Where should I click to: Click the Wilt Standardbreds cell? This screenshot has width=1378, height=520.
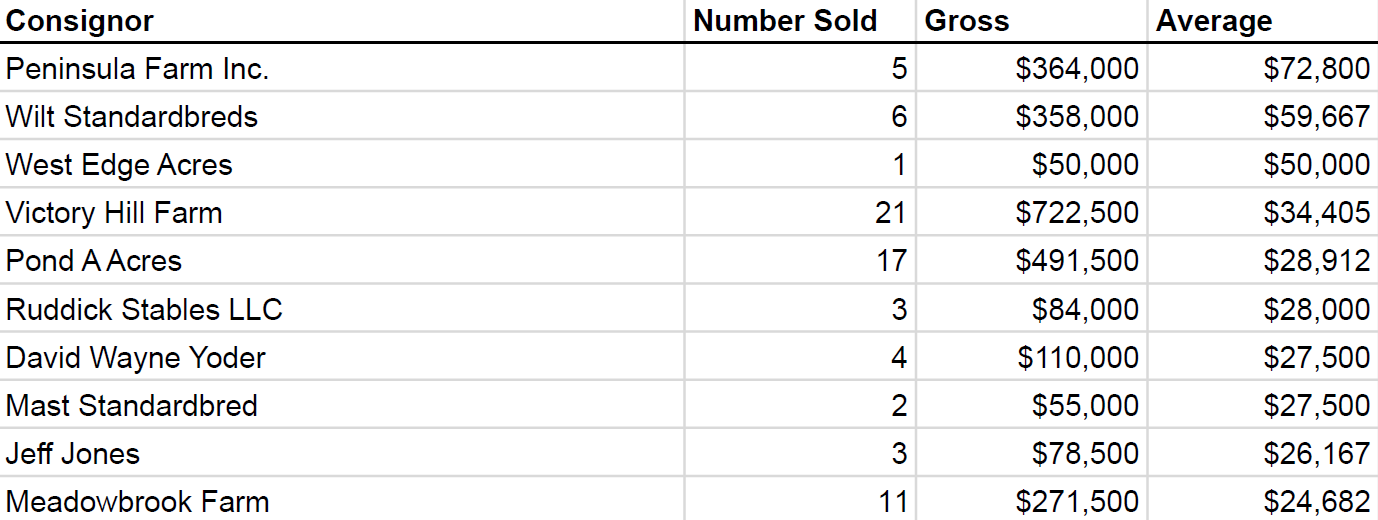click(342, 116)
